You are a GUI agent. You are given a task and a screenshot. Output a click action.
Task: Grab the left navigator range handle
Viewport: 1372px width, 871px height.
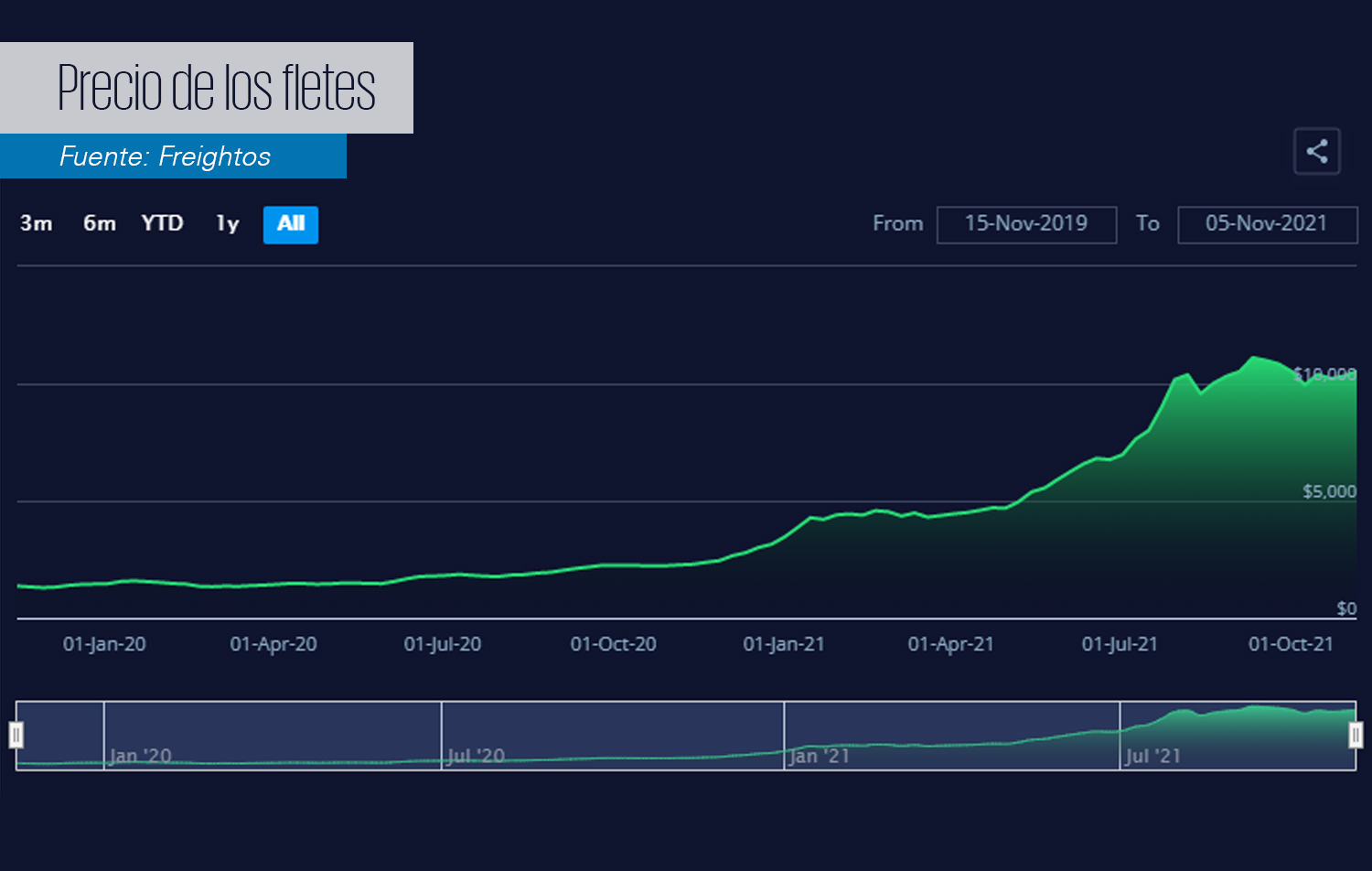coord(16,735)
